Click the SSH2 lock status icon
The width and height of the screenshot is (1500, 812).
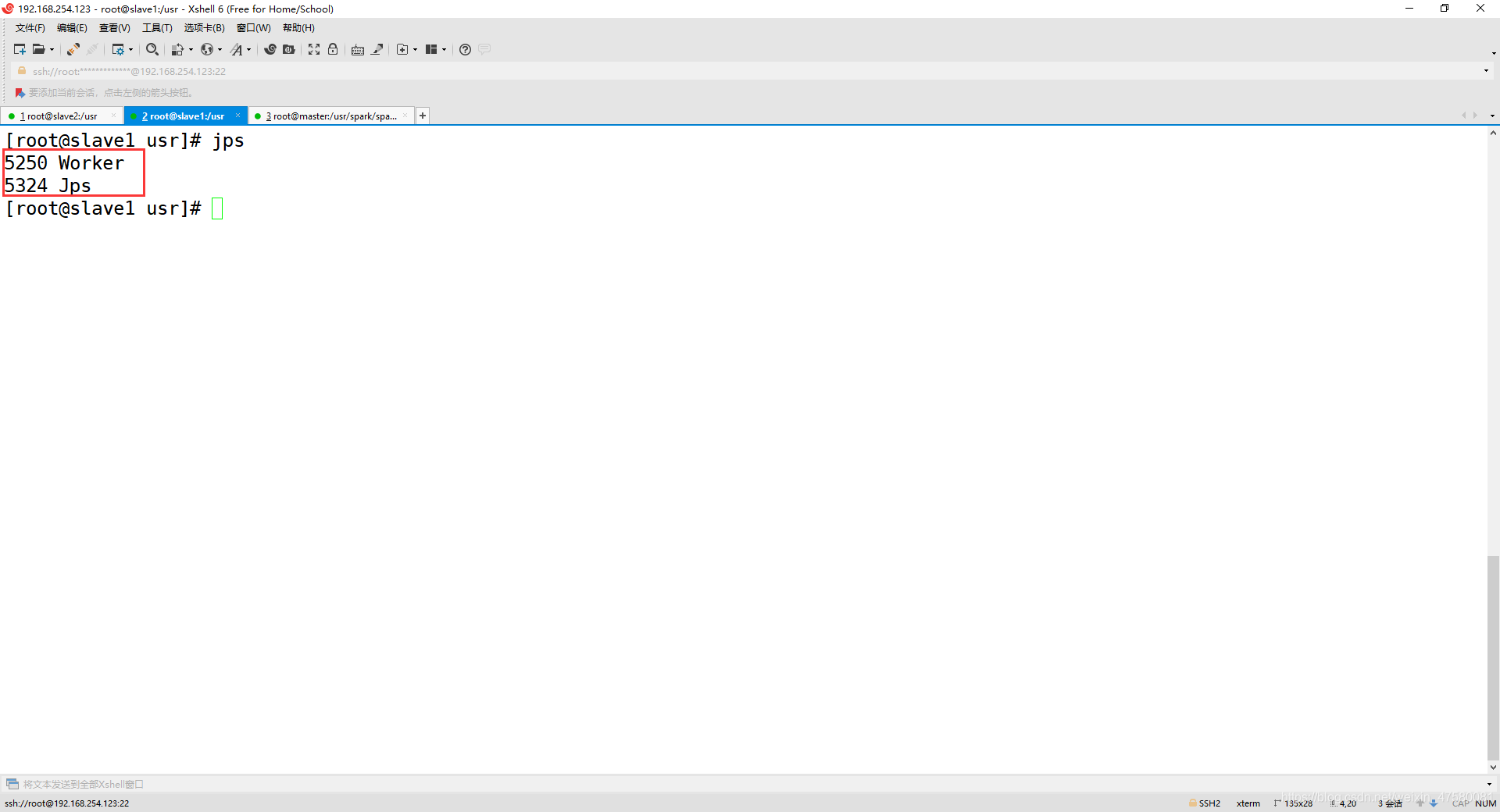(1193, 803)
